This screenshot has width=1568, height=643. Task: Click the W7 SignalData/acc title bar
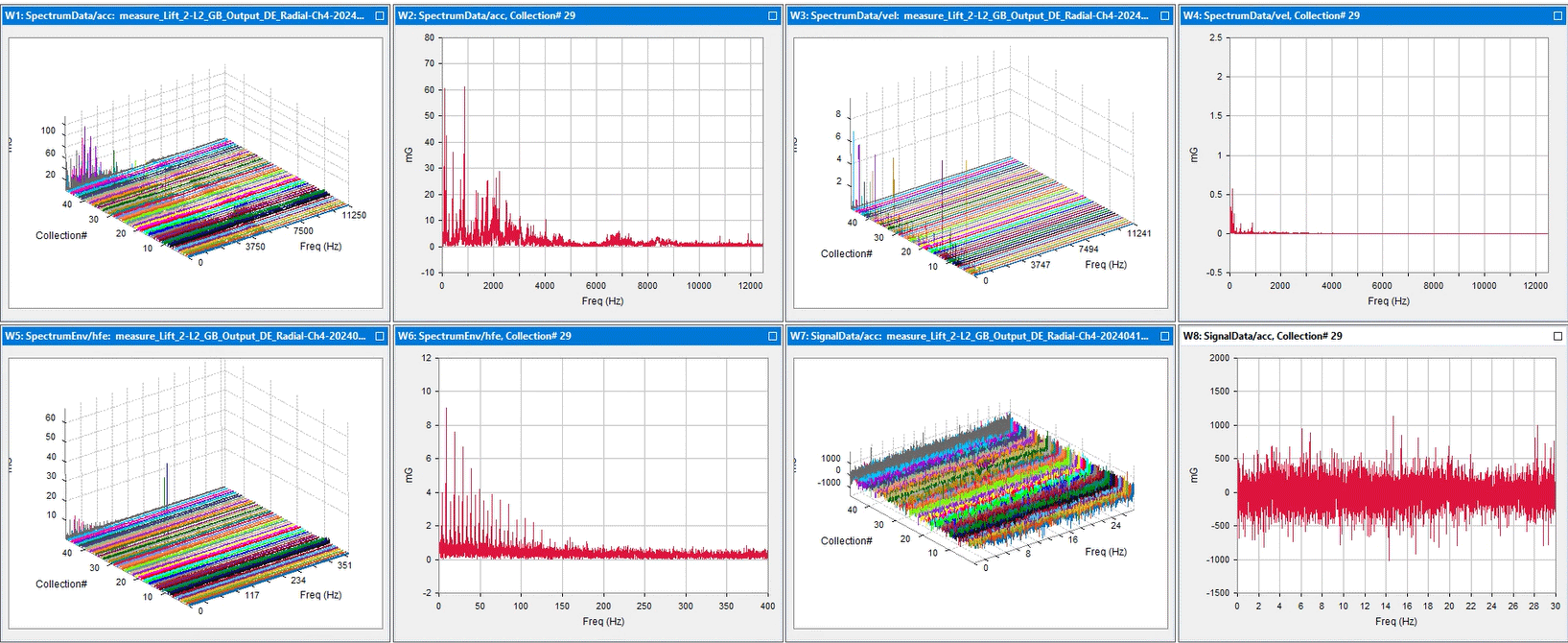[x=969, y=336]
